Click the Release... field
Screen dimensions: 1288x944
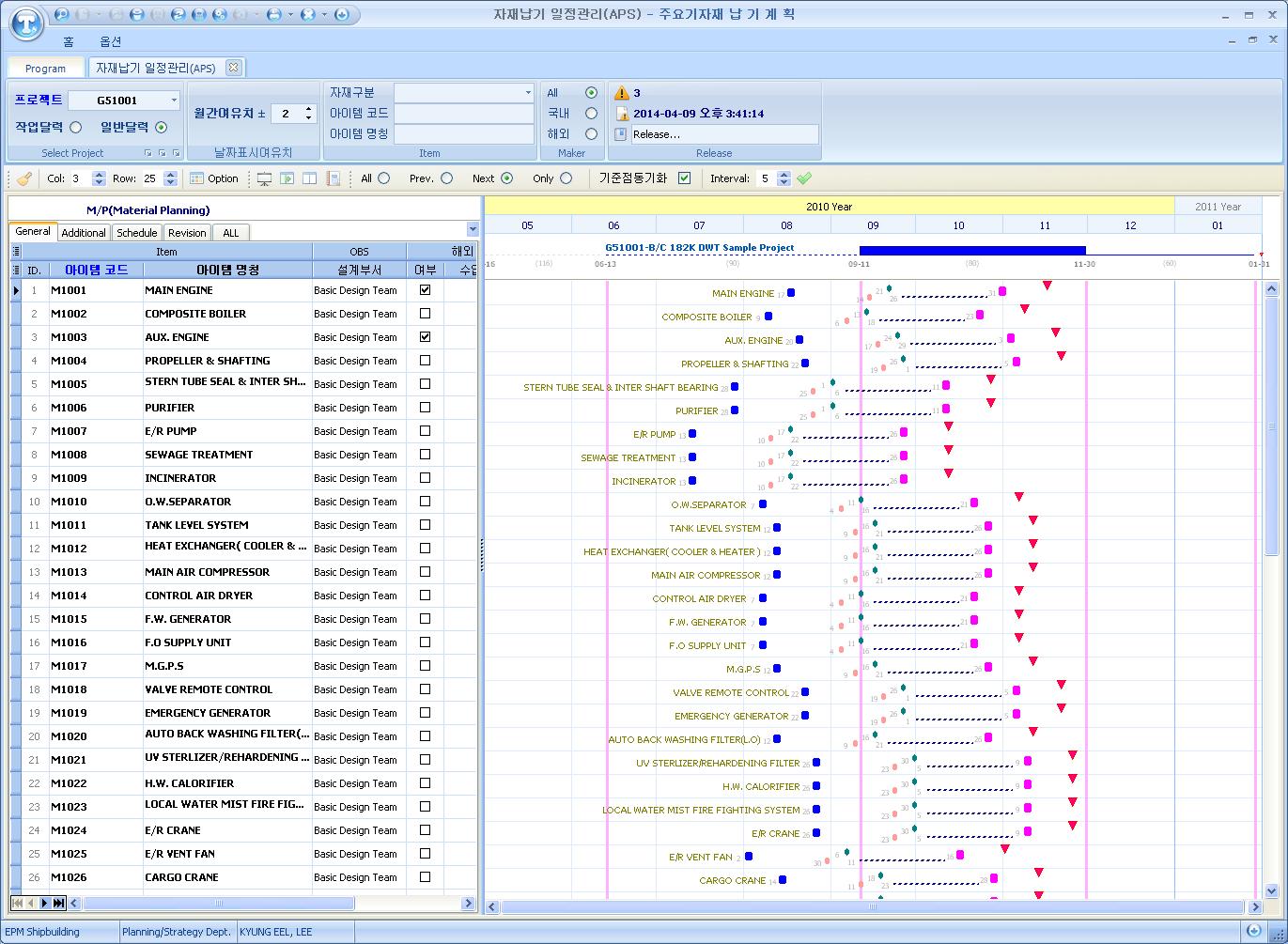coord(723,134)
